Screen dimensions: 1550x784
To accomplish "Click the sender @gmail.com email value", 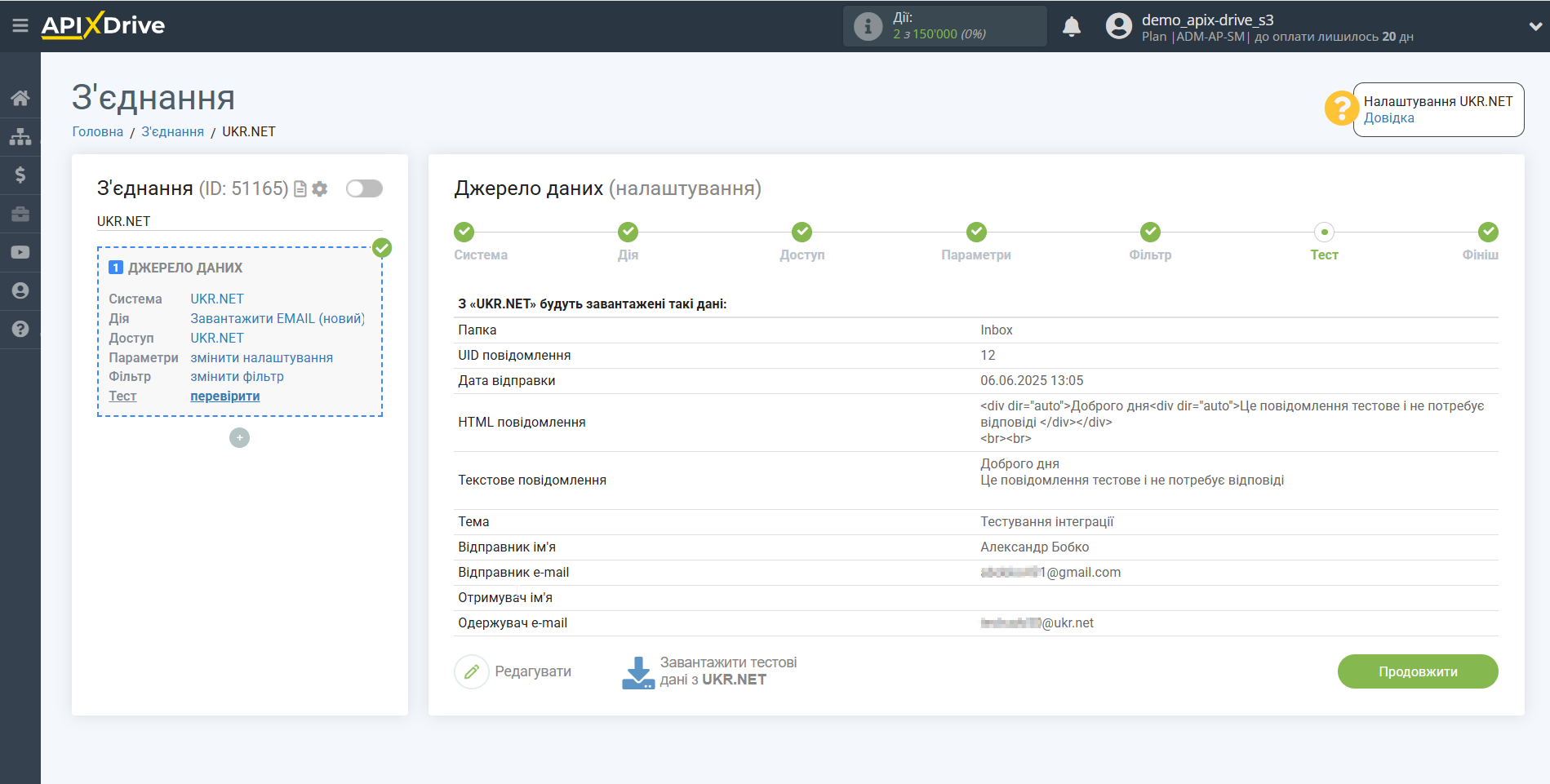I will pos(1050,572).
